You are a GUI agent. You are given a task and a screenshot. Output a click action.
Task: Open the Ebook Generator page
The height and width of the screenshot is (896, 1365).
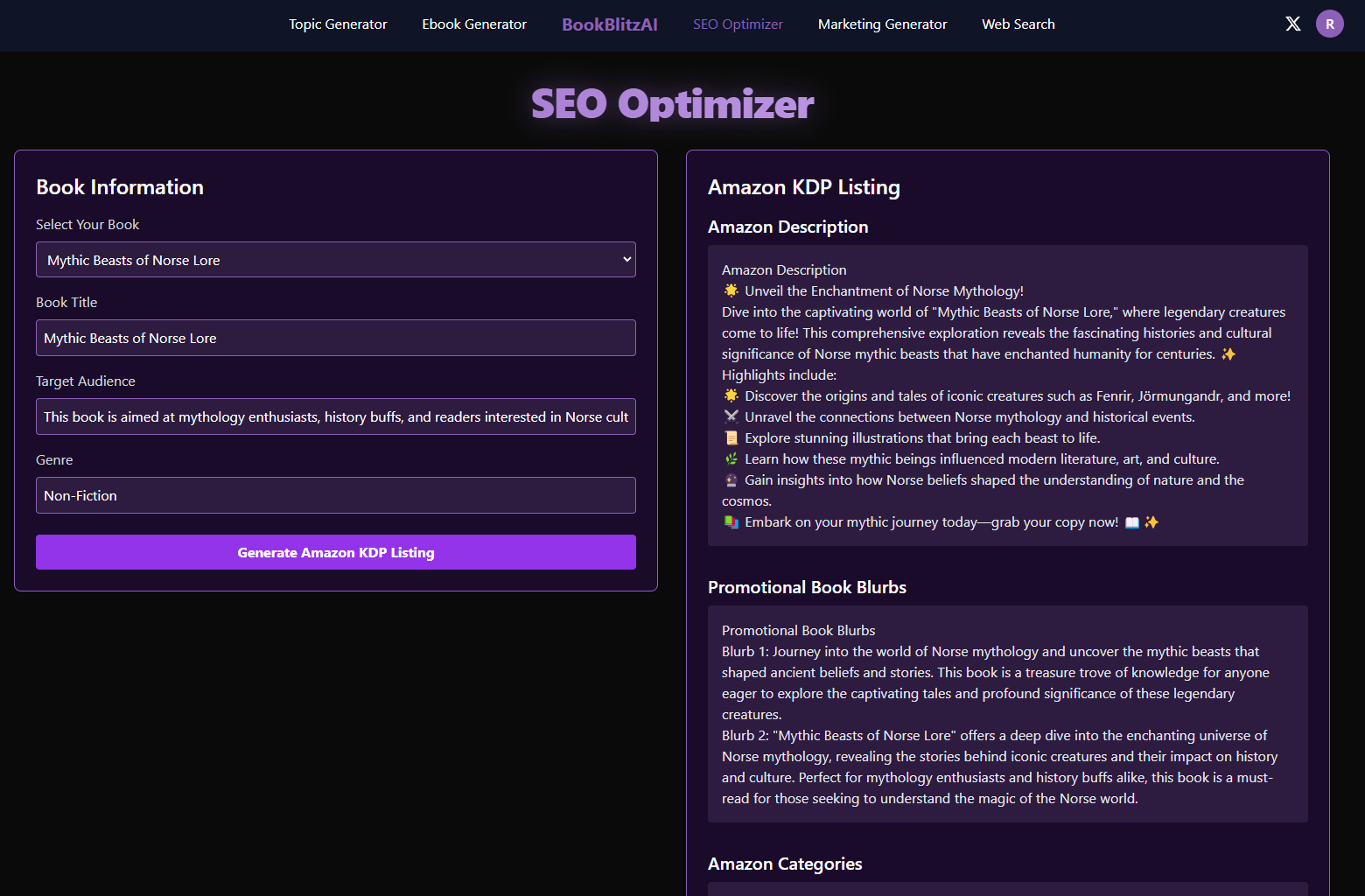click(474, 24)
